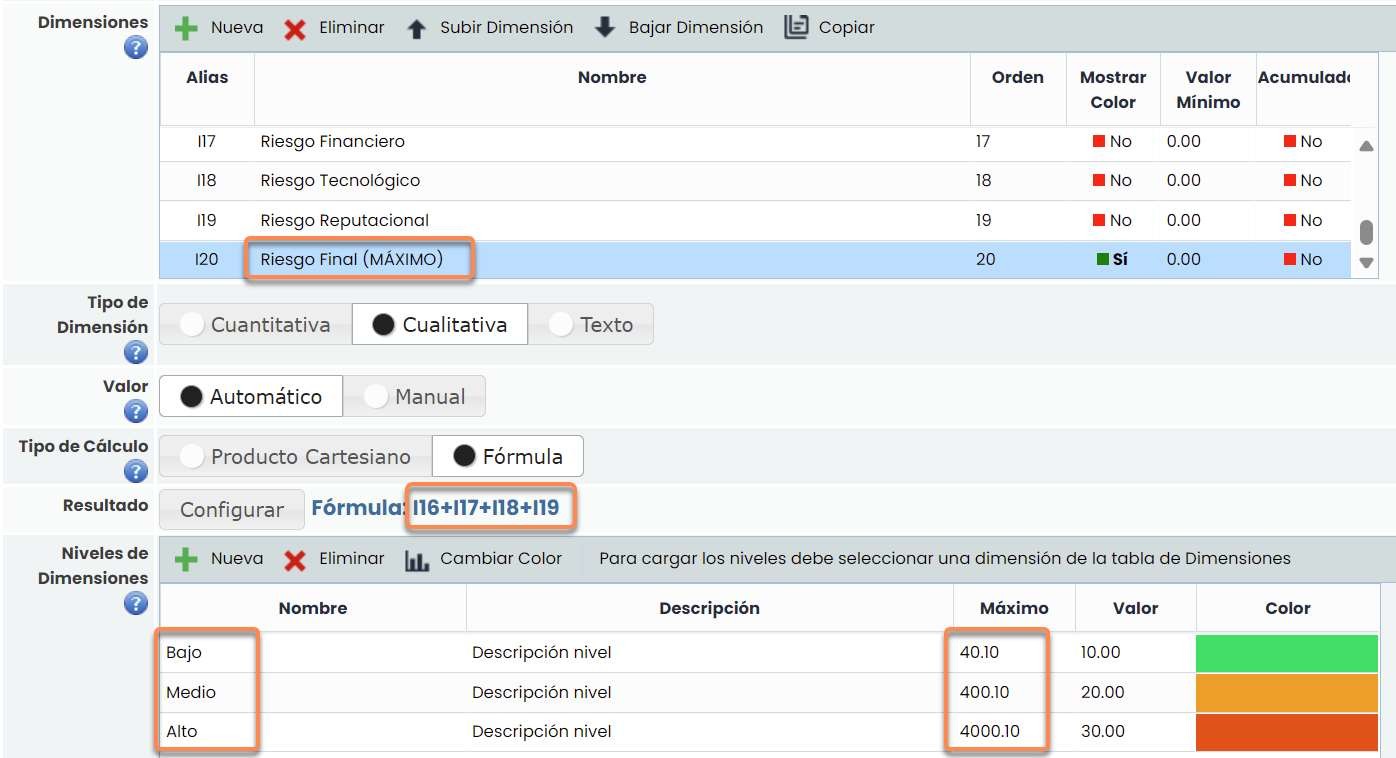Choose Producto Cartesiano calculation type
This screenshot has width=1396, height=758.
[x=296, y=457]
